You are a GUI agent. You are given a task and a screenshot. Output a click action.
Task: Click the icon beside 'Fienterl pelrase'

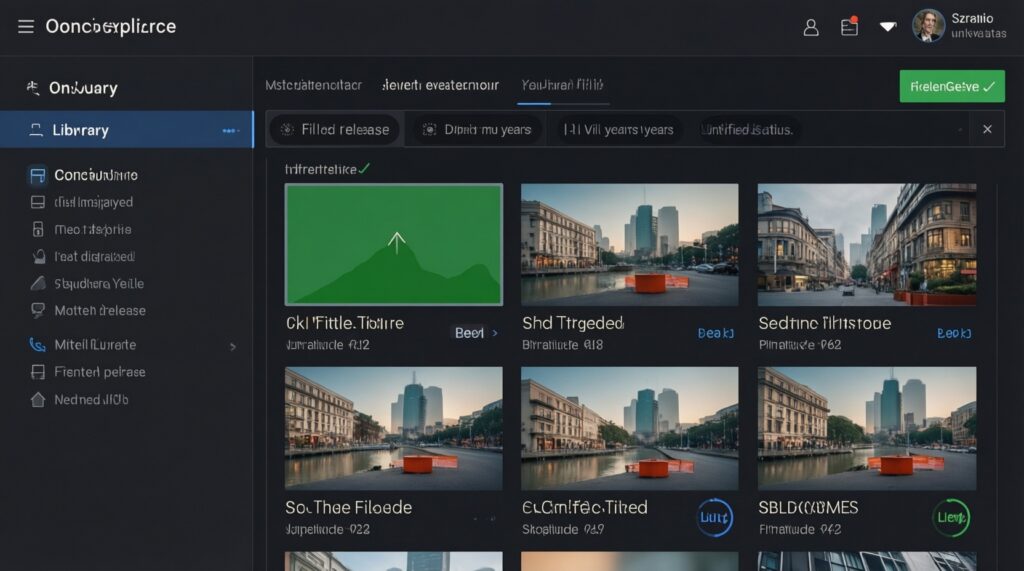click(38, 372)
